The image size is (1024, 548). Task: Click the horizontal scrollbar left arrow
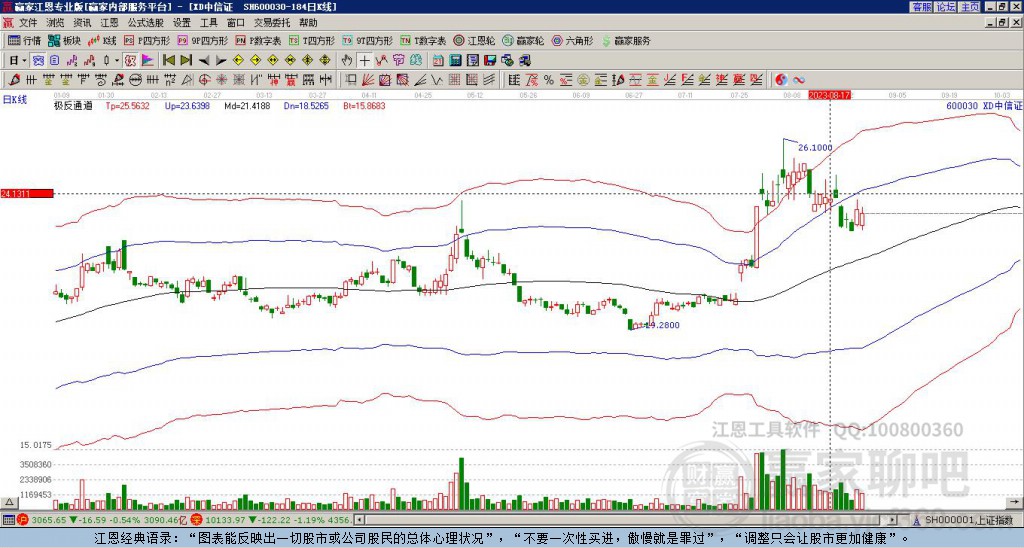point(359,520)
